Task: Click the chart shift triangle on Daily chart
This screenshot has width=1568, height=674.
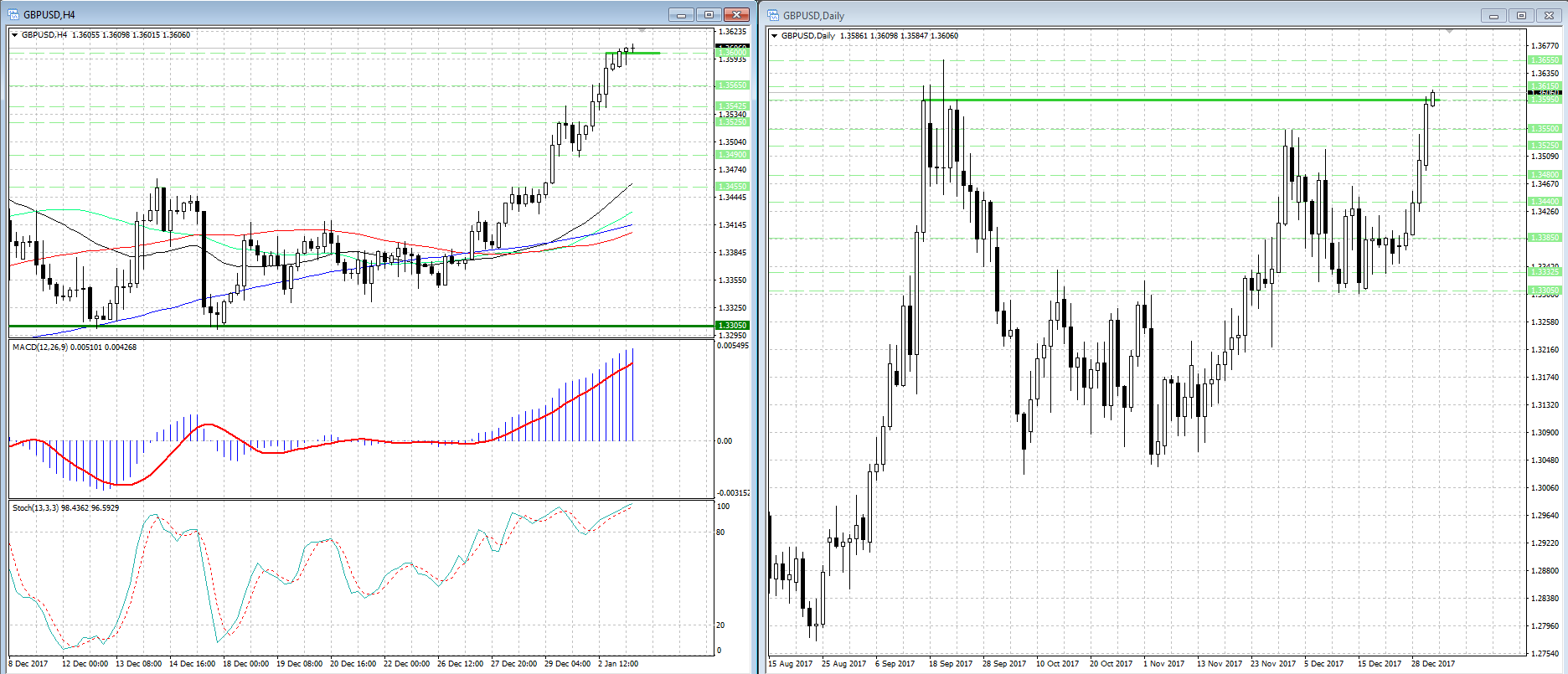Action: click(x=1449, y=31)
